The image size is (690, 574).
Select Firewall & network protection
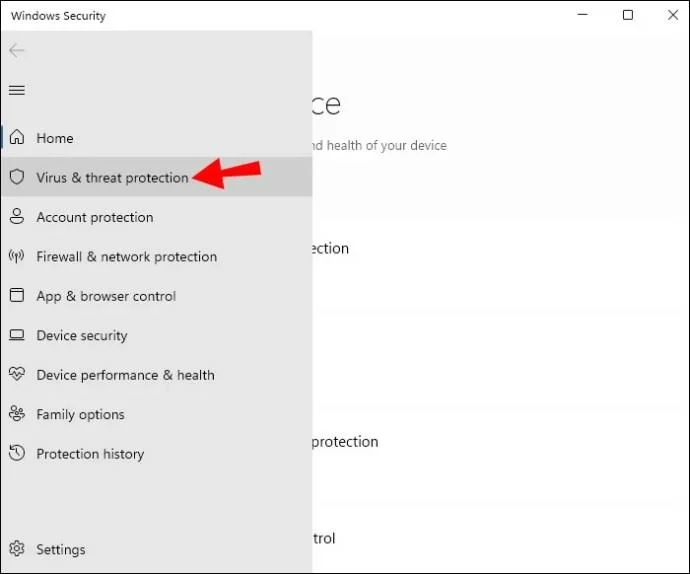(x=127, y=257)
